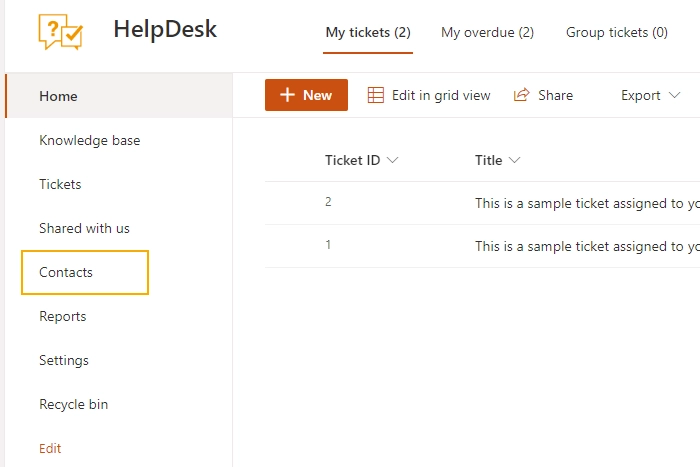Open Shared with us navigation item
700x467 pixels.
point(84,228)
